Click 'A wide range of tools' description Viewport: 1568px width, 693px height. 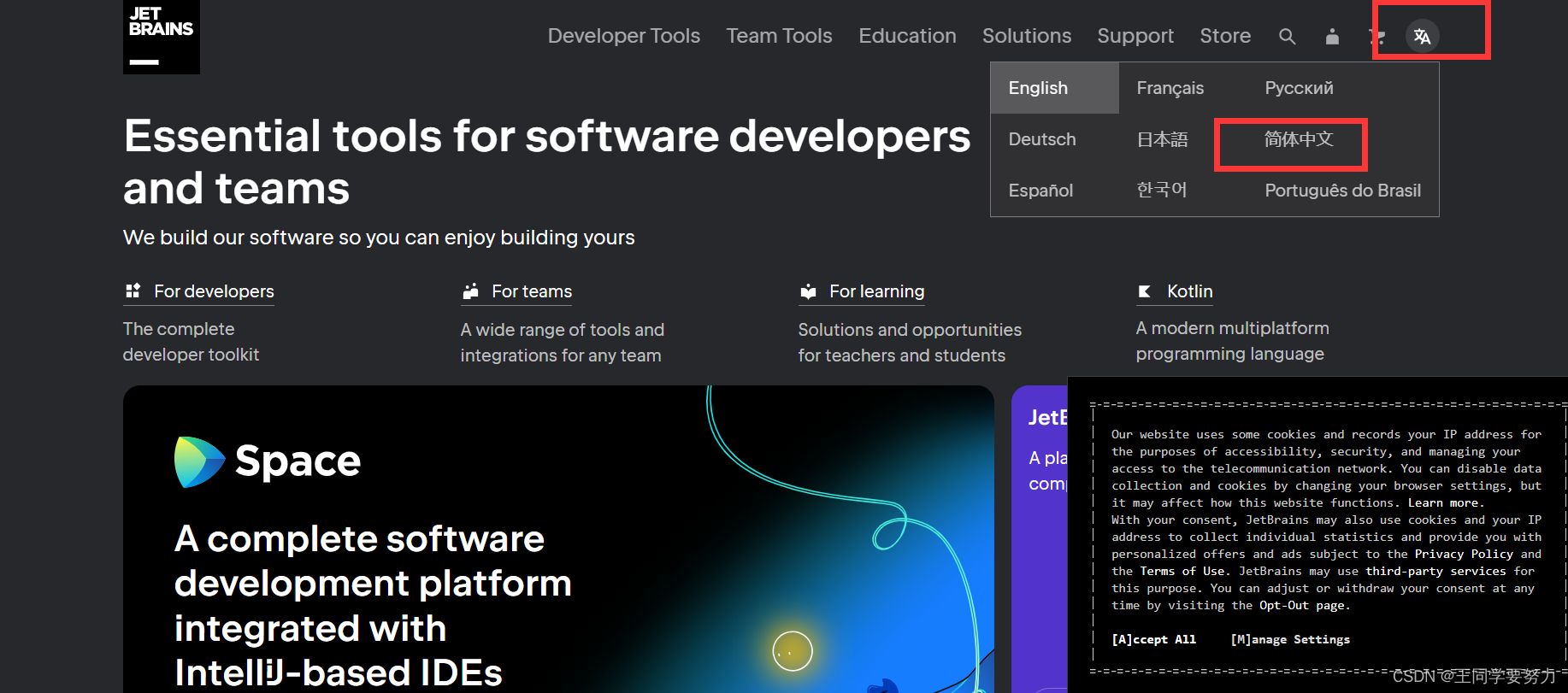562,343
